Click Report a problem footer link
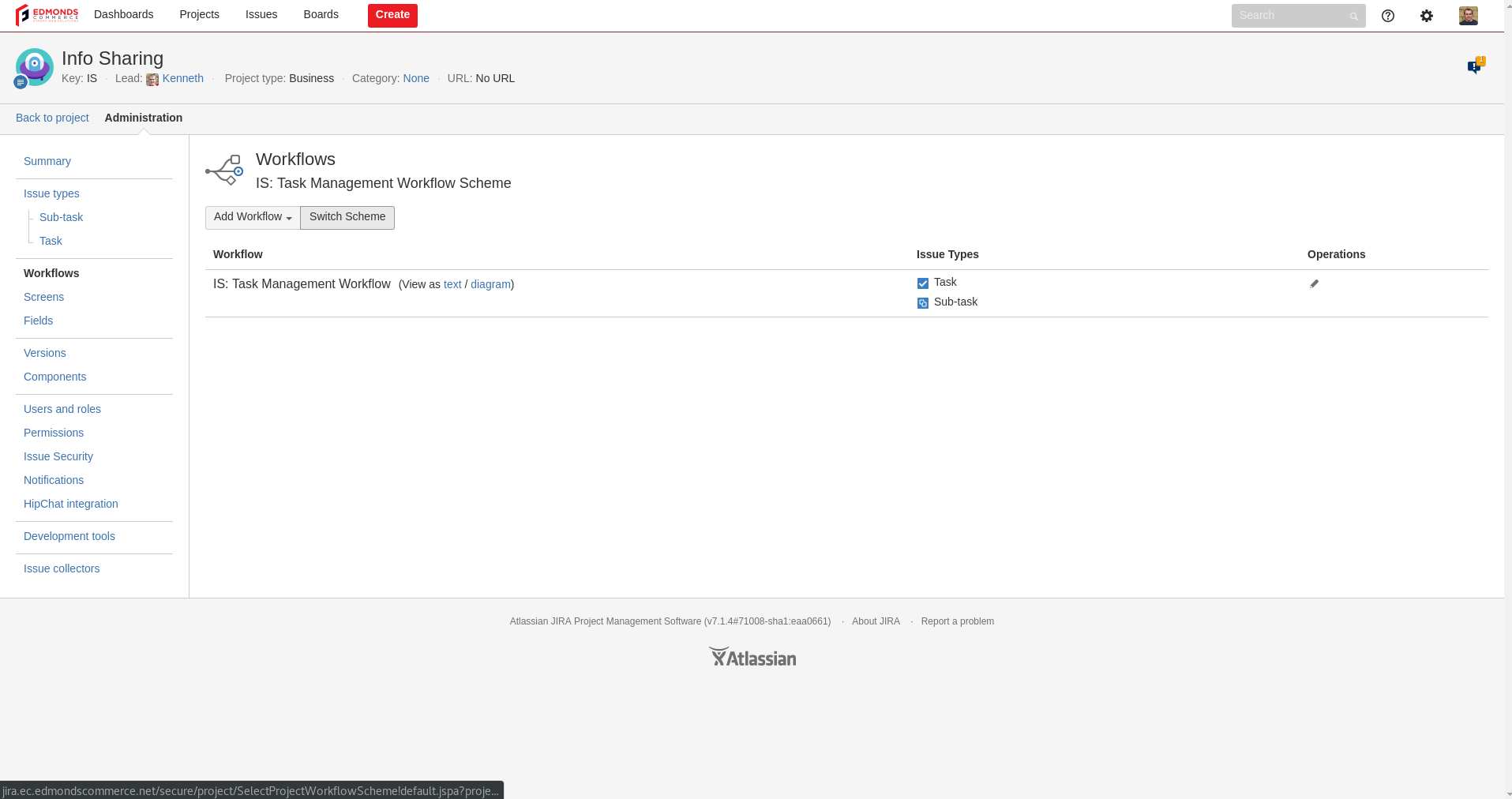Screen dimensions: 1512x799 [x=958, y=621]
